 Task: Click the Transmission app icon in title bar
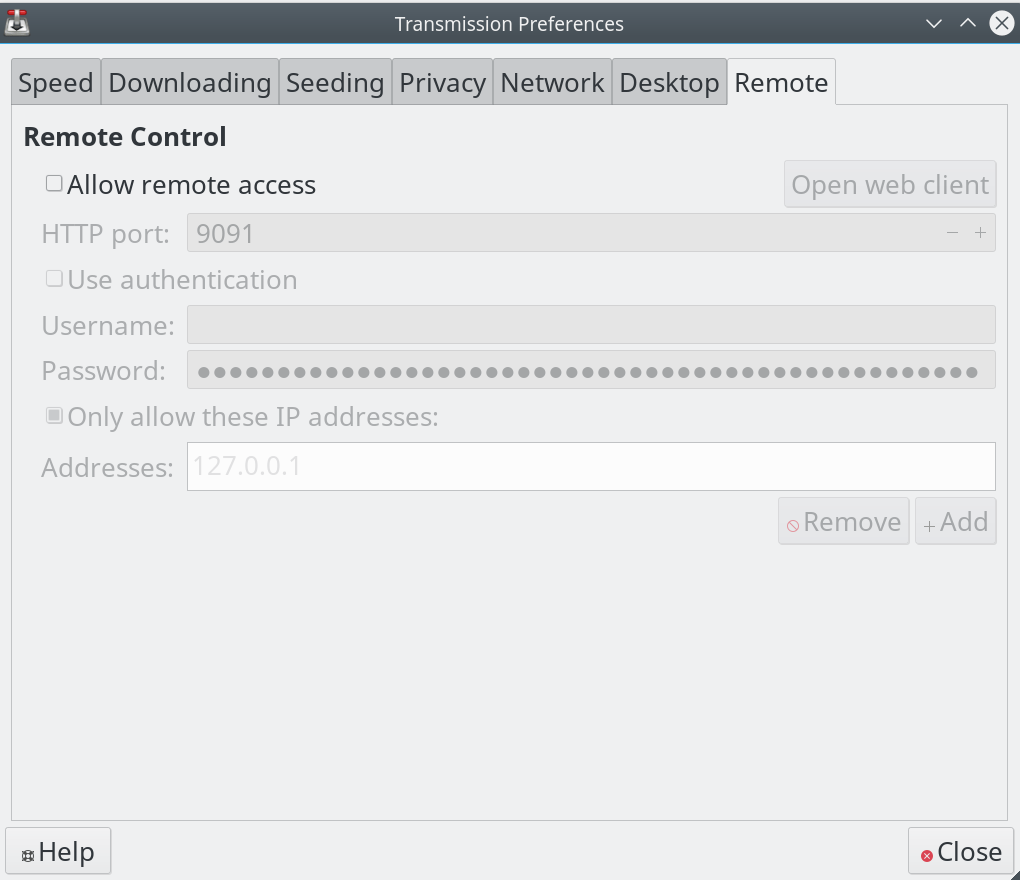coord(17,23)
